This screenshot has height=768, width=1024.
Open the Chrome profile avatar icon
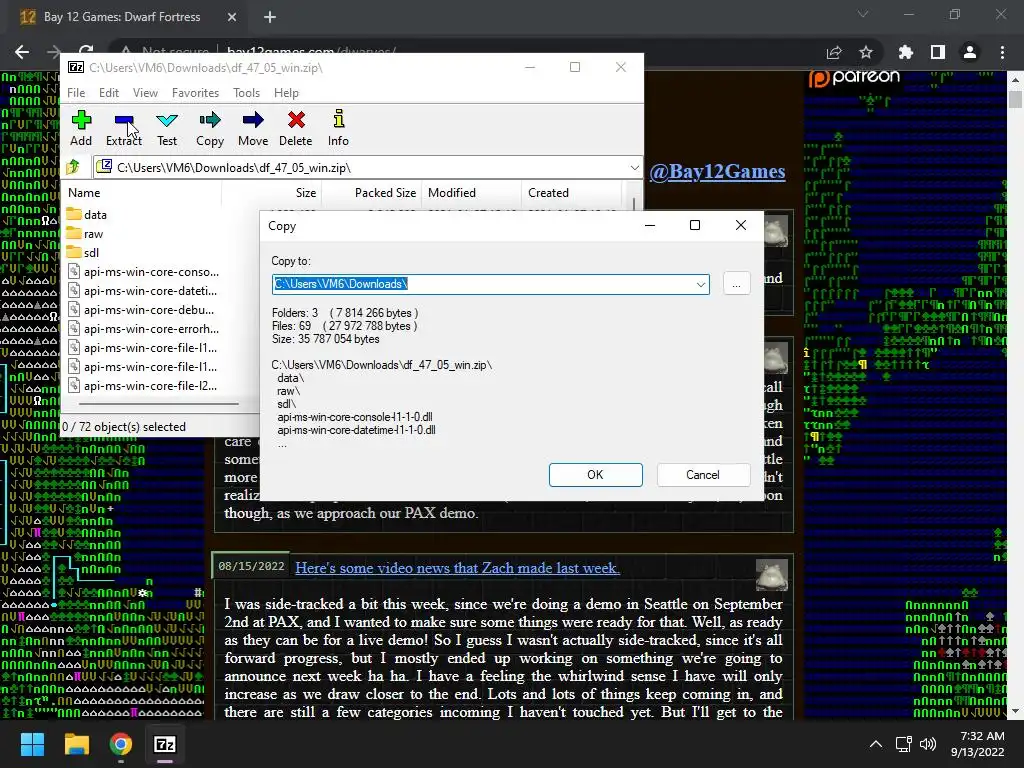pos(970,52)
